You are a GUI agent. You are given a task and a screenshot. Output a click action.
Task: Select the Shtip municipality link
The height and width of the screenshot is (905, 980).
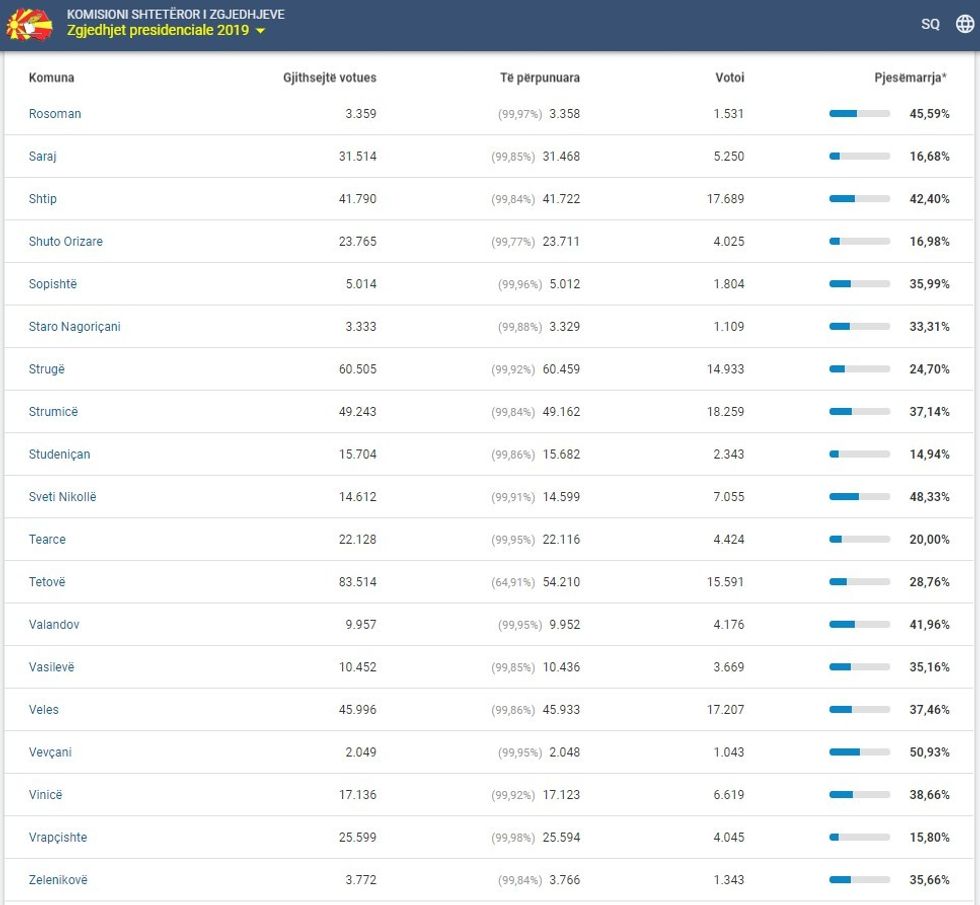(43, 199)
